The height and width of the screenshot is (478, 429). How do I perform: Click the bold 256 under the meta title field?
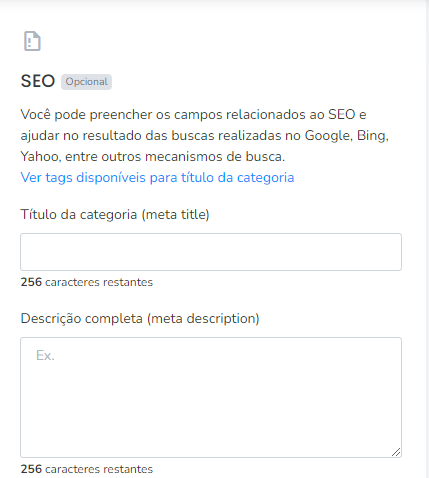coord(31,282)
